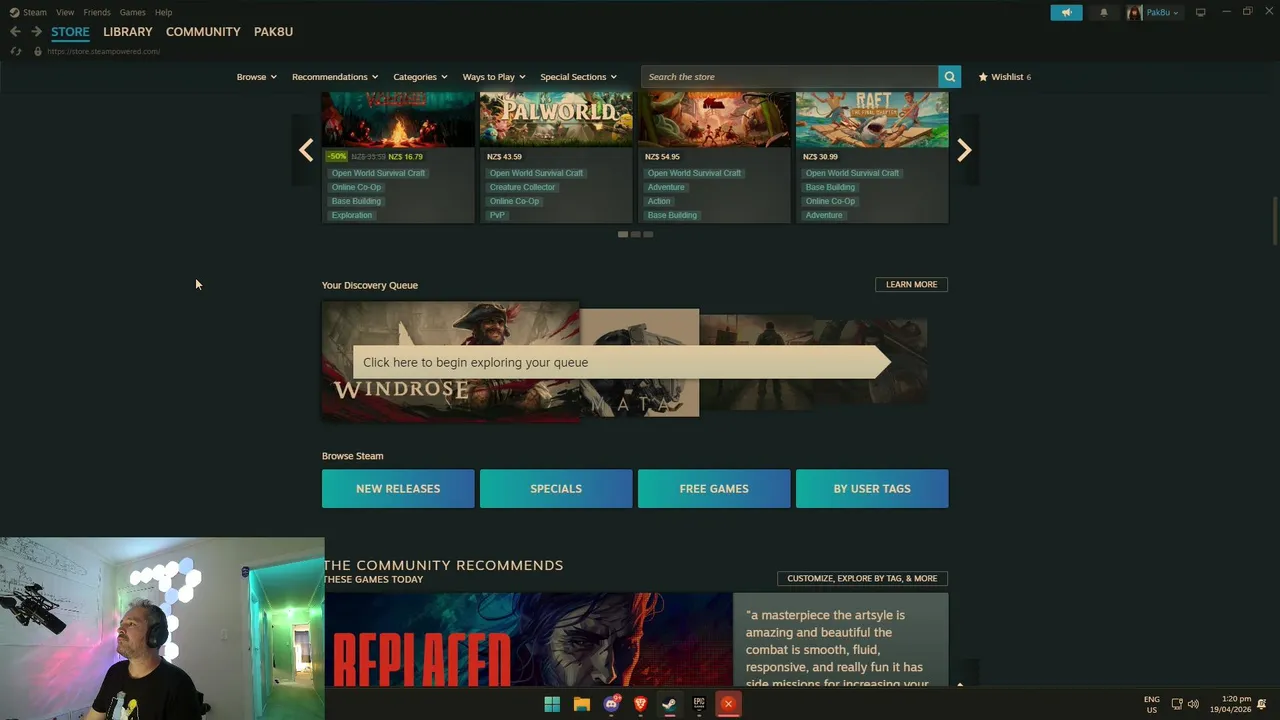The height and width of the screenshot is (720, 1280).
Task: Click the PakBu profile avatar
Action: coord(1134,12)
